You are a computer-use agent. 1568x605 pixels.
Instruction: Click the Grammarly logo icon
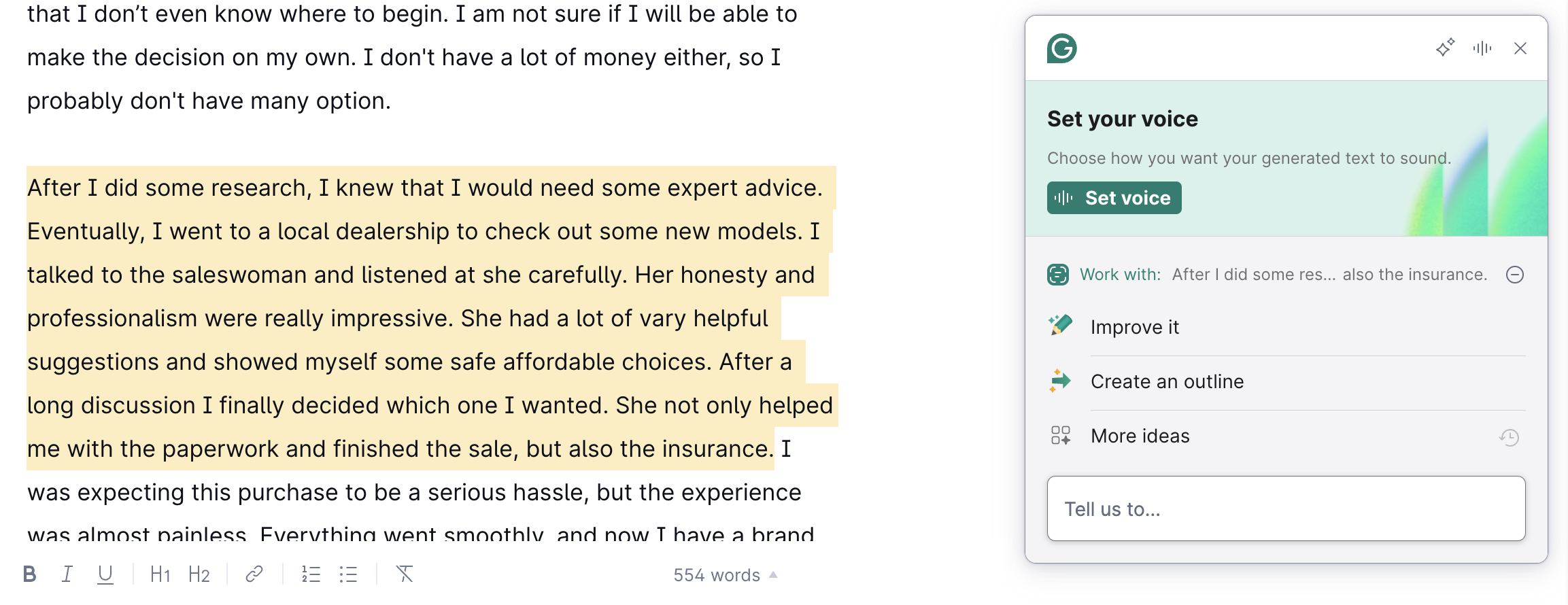[x=1061, y=48]
